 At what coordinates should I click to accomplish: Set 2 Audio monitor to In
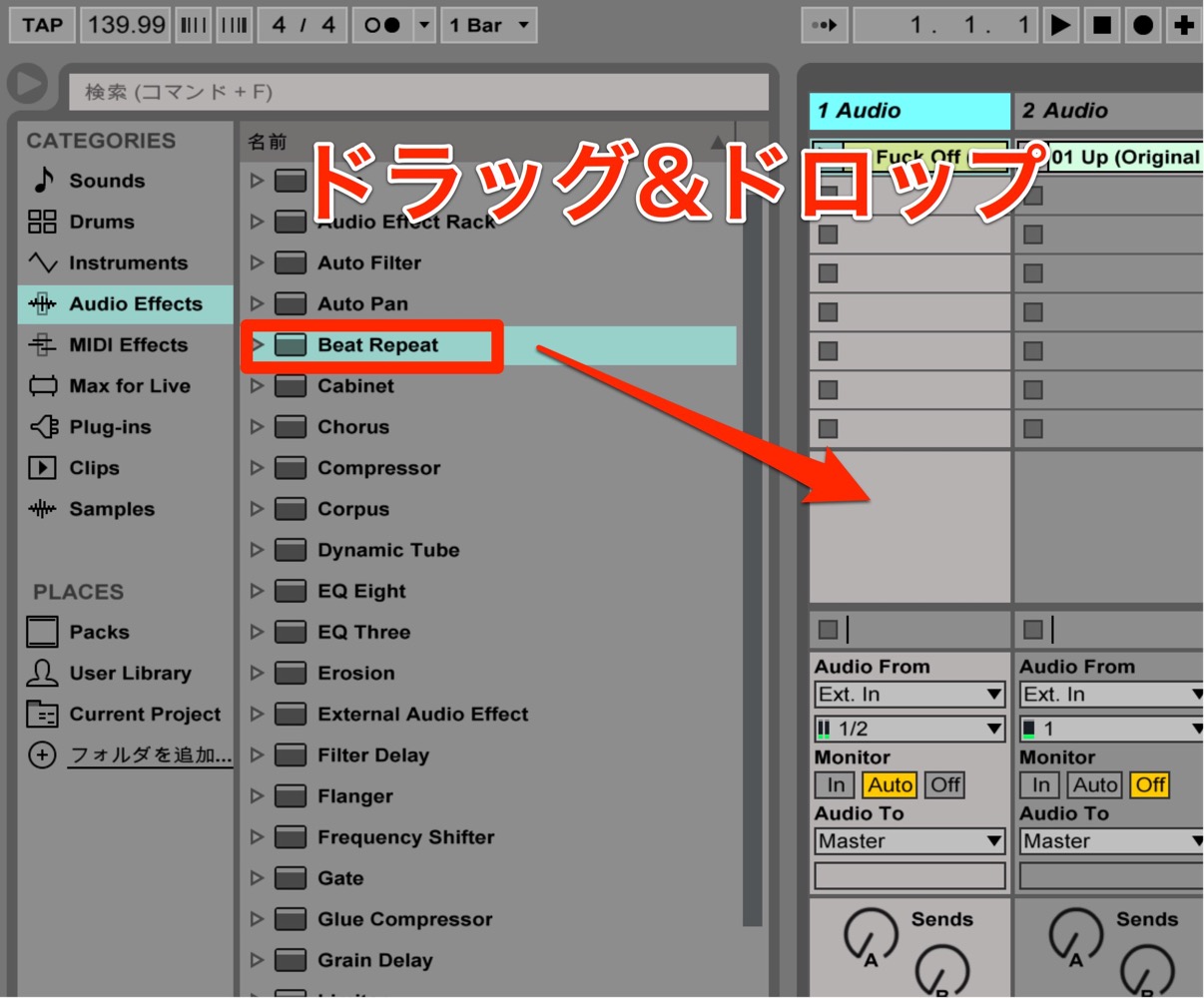(x=1041, y=784)
